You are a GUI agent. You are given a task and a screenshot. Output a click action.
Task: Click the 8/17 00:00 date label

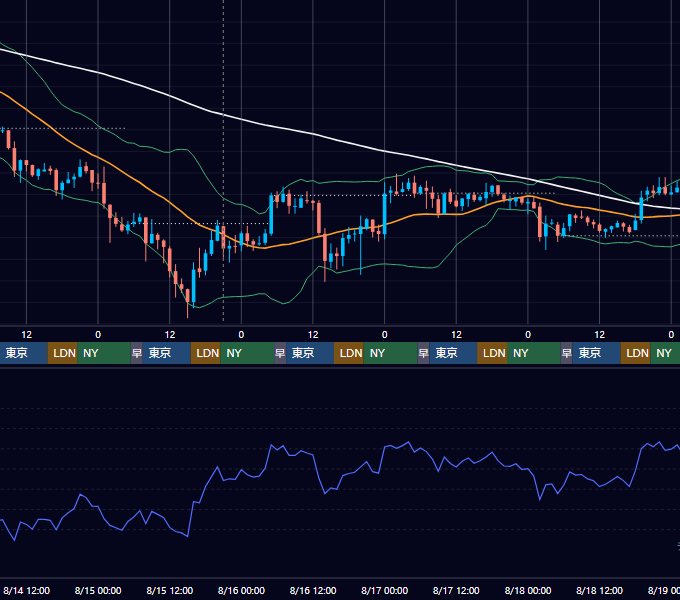tap(384, 590)
